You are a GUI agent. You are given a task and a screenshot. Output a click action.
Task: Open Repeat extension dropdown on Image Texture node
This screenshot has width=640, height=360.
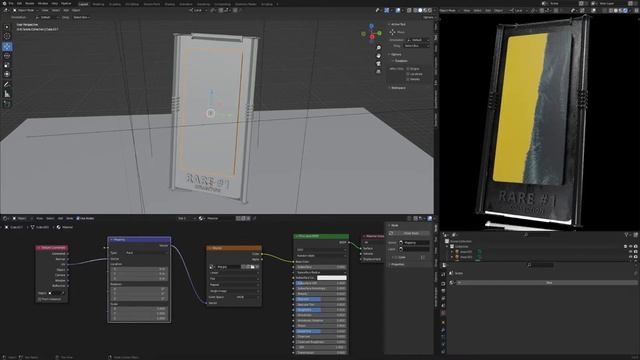point(234,285)
